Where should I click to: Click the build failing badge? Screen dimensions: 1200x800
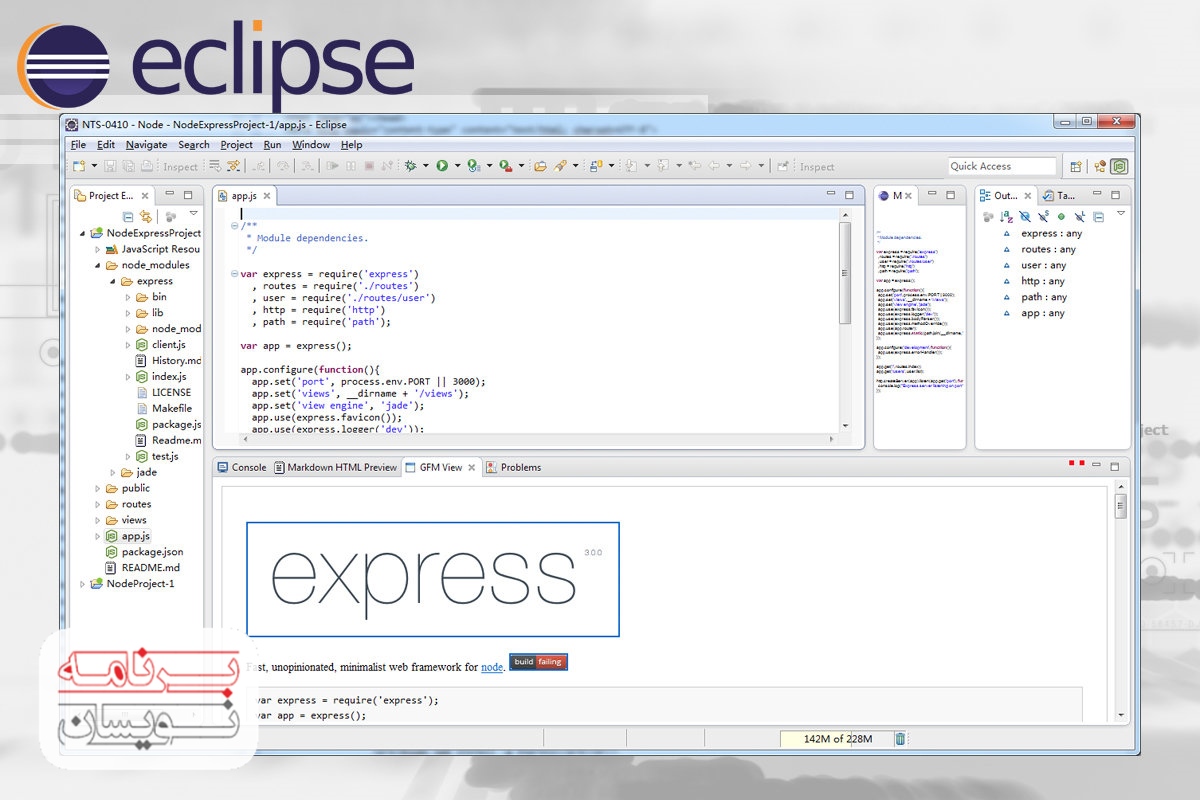click(538, 662)
